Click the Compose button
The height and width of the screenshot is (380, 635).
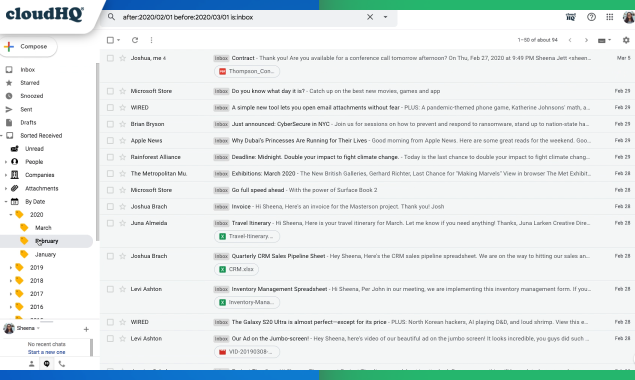coord(28,47)
